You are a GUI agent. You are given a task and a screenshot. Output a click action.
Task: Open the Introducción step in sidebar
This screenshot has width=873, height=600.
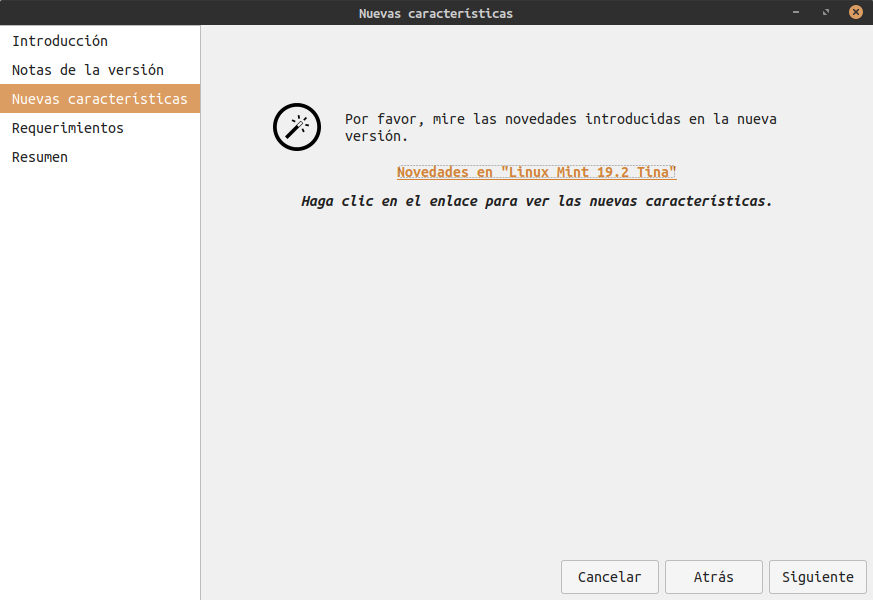point(100,41)
